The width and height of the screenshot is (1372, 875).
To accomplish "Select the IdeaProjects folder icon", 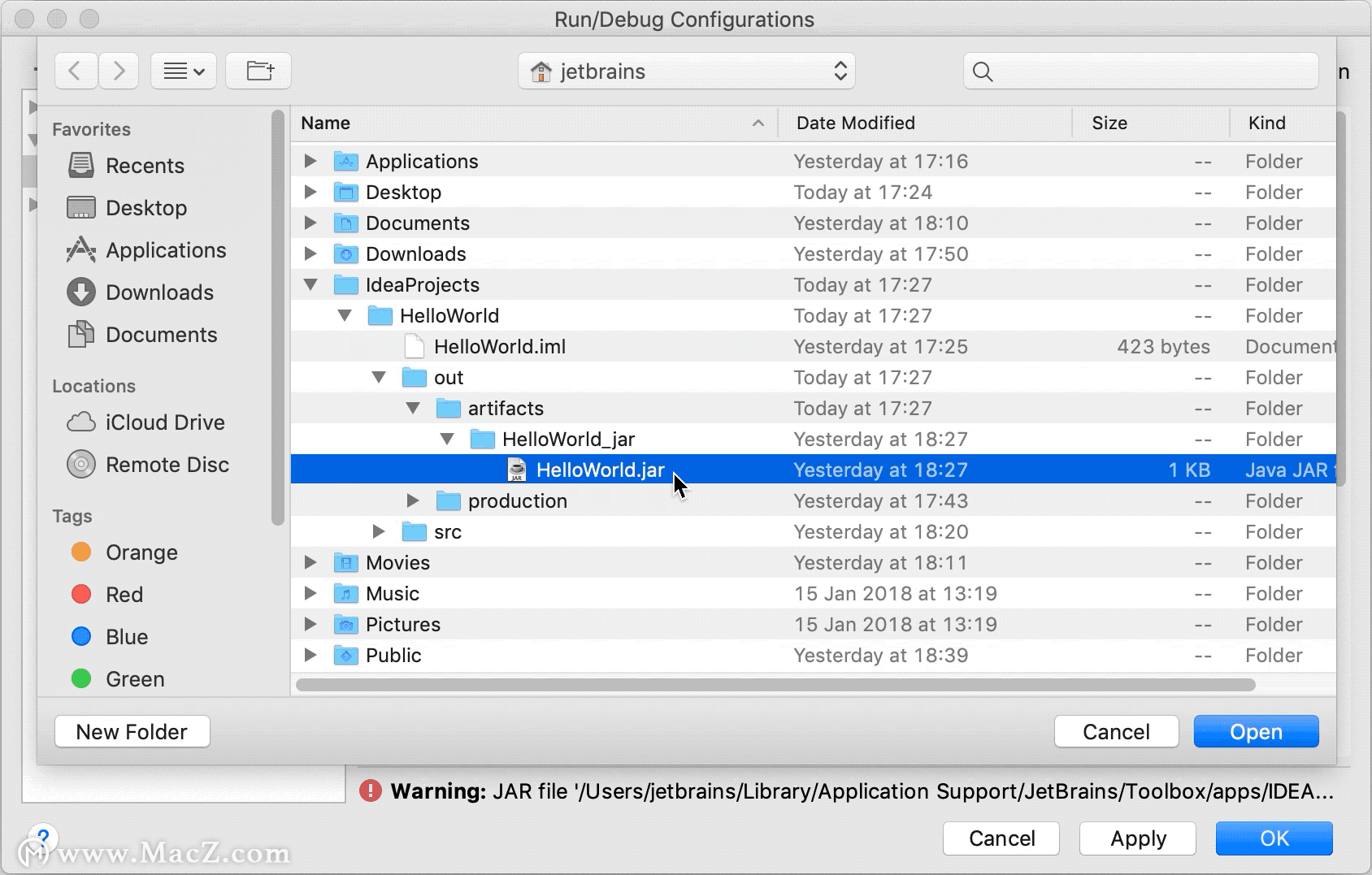I will (x=346, y=284).
